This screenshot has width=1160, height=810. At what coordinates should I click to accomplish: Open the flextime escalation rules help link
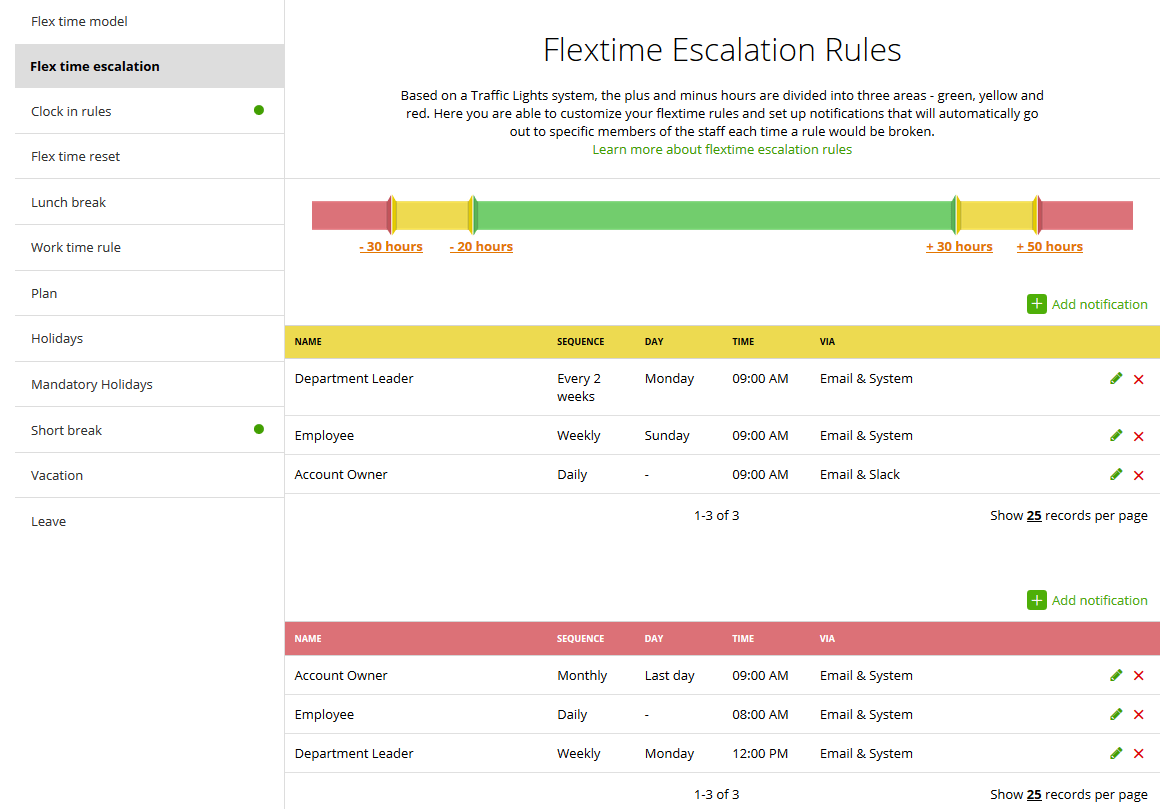[x=722, y=149]
